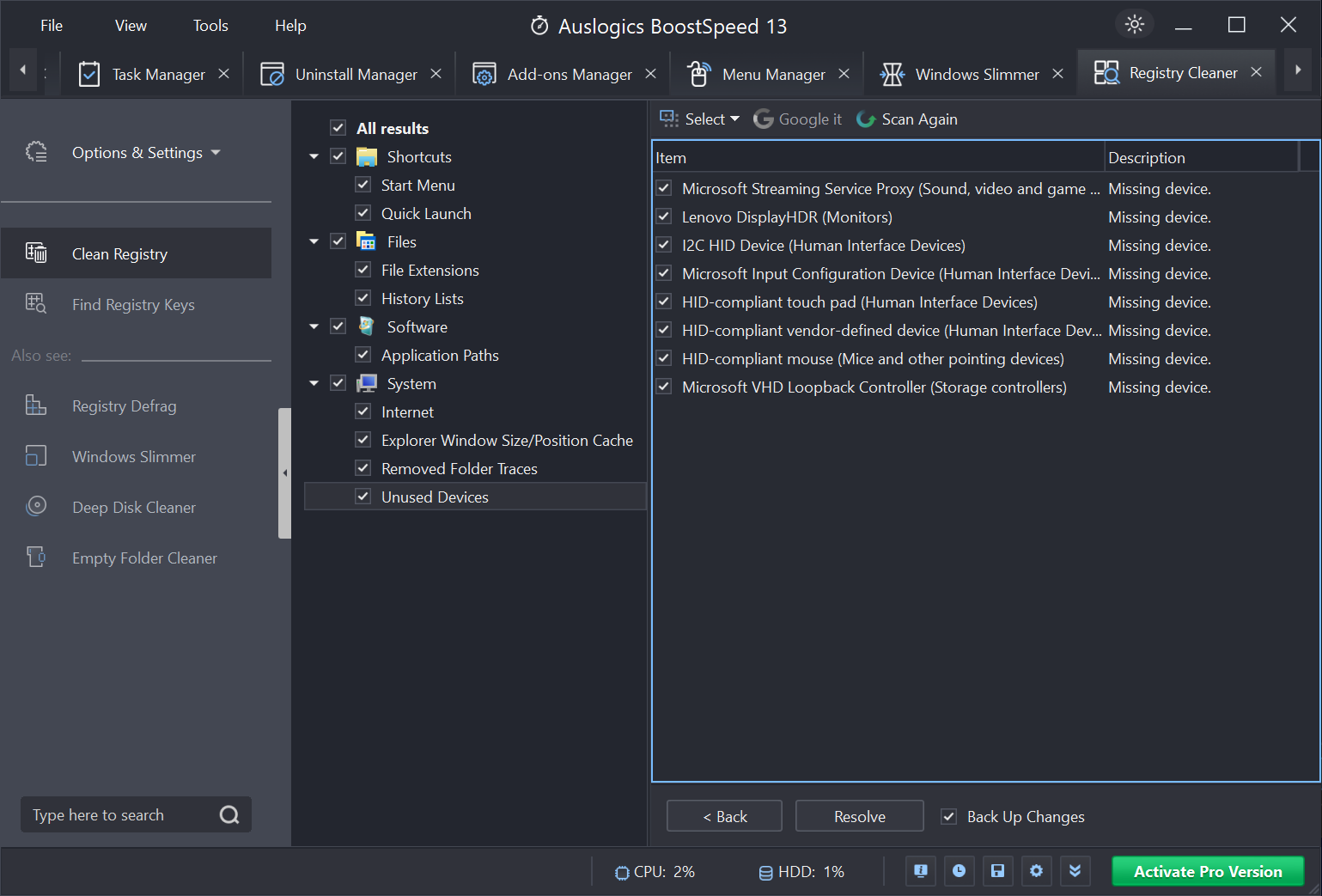
Task: Collapse the System tree group arrow
Action: coord(314,383)
